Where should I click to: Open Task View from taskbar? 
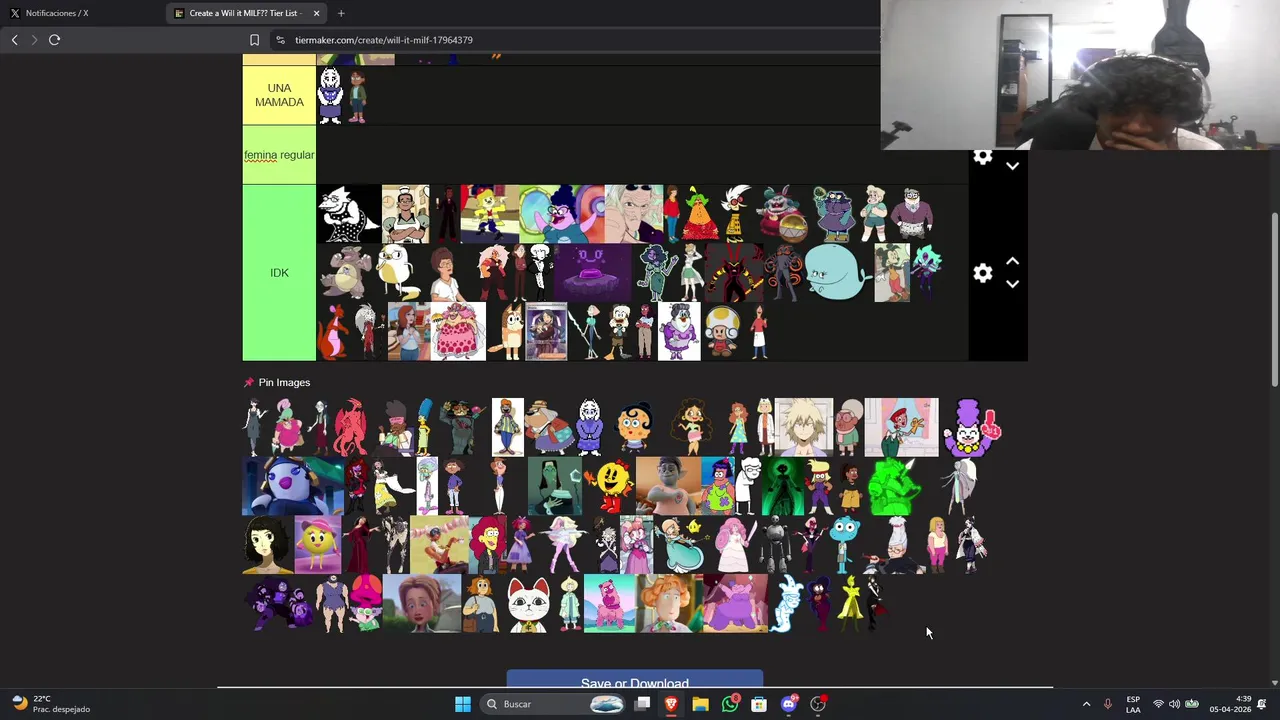(x=642, y=704)
